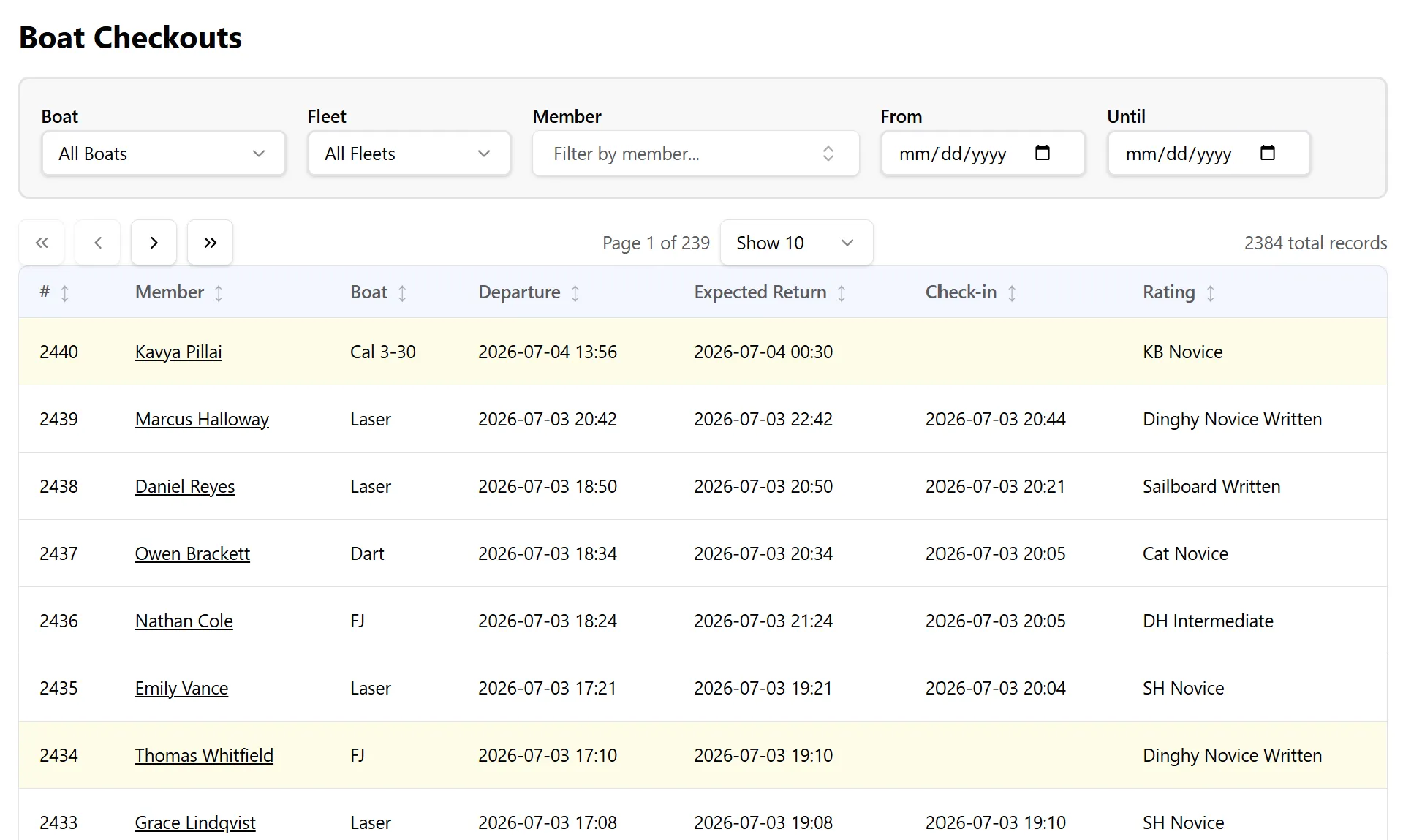Open Grace Lindqvist member link
Viewport: 1403px width, 840px height.
click(x=195, y=823)
